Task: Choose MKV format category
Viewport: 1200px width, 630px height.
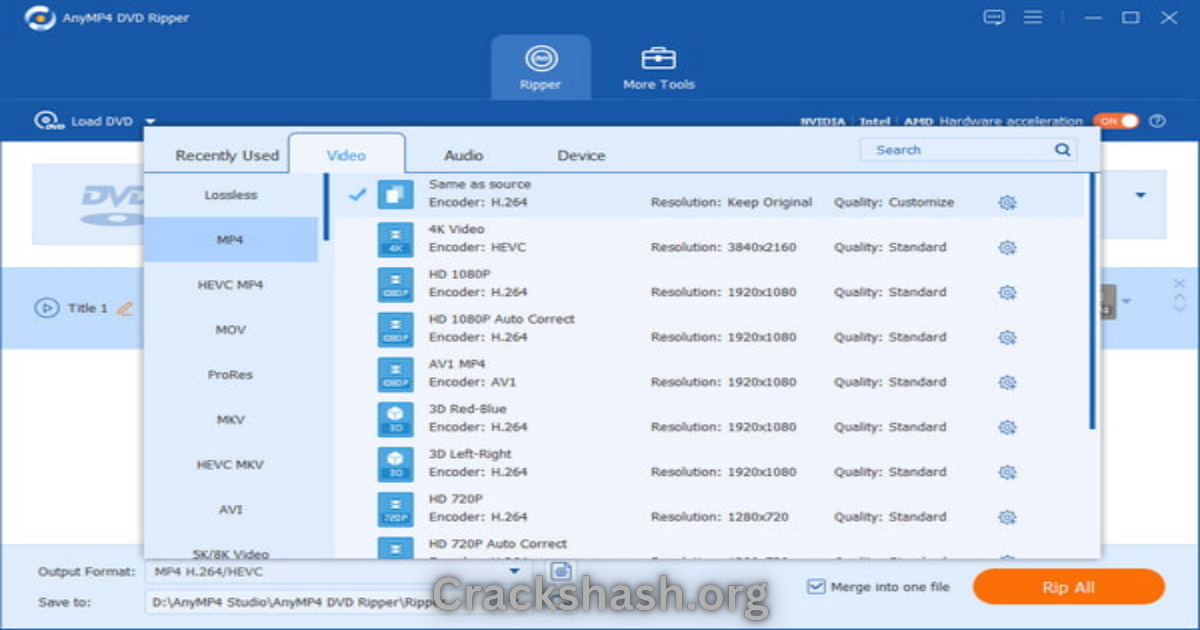Action: pyautogui.click(x=231, y=420)
